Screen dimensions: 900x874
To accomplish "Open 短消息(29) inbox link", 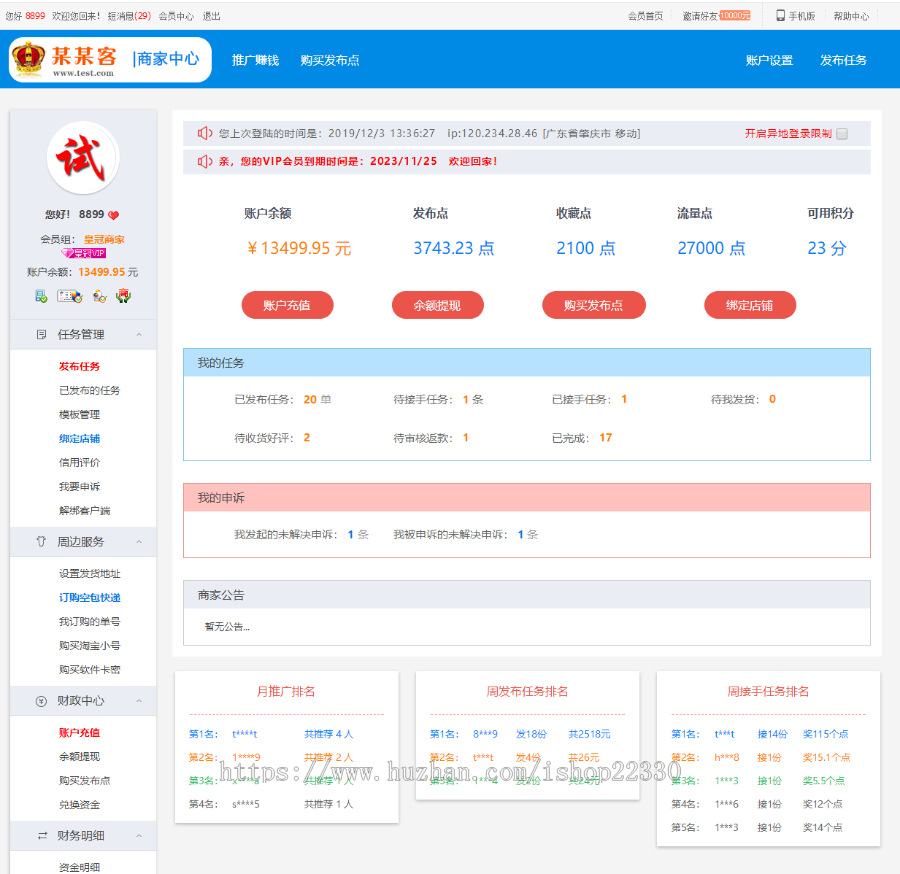I will tap(129, 16).
